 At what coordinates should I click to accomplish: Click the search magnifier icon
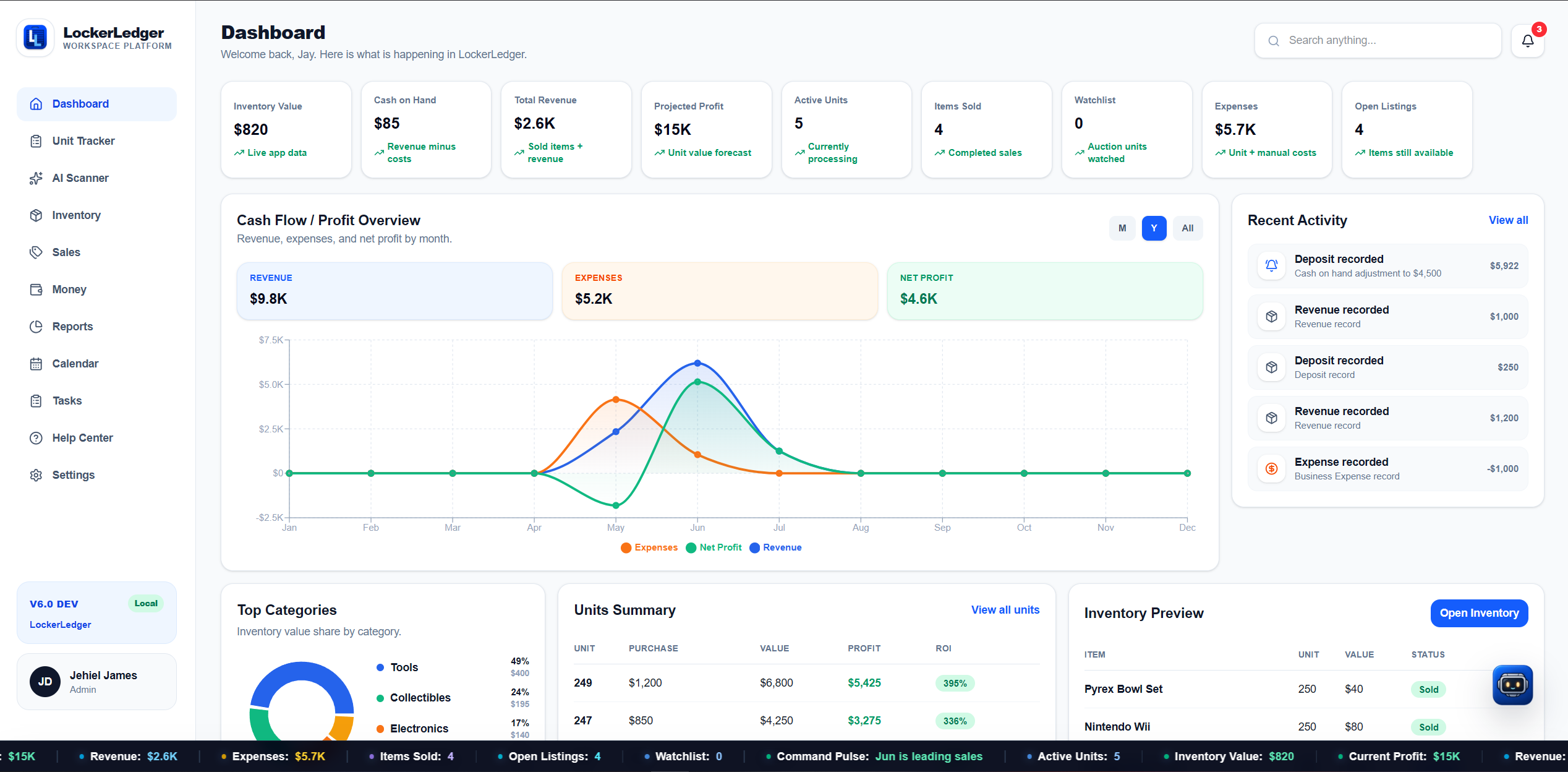click(x=1274, y=41)
